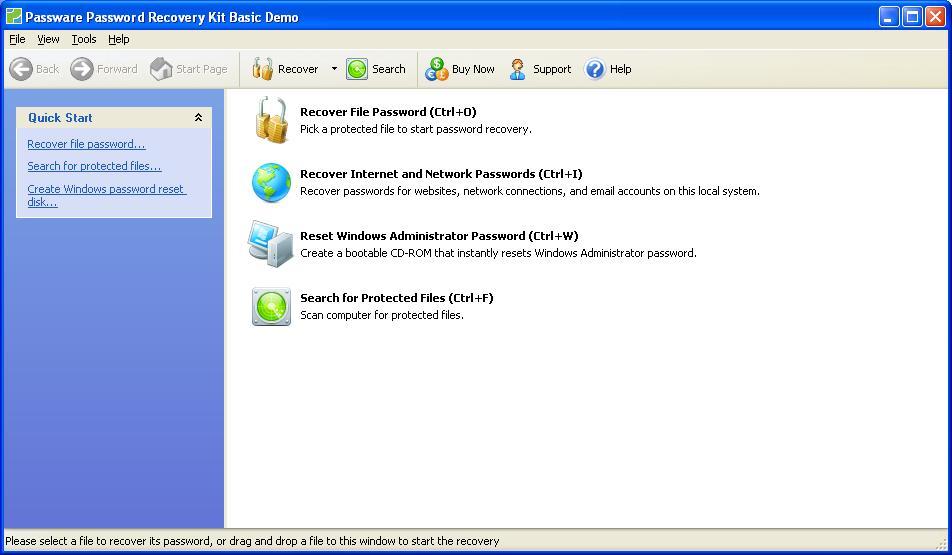Open the File menu
952x555 pixels.
click(x=17, y=39)
